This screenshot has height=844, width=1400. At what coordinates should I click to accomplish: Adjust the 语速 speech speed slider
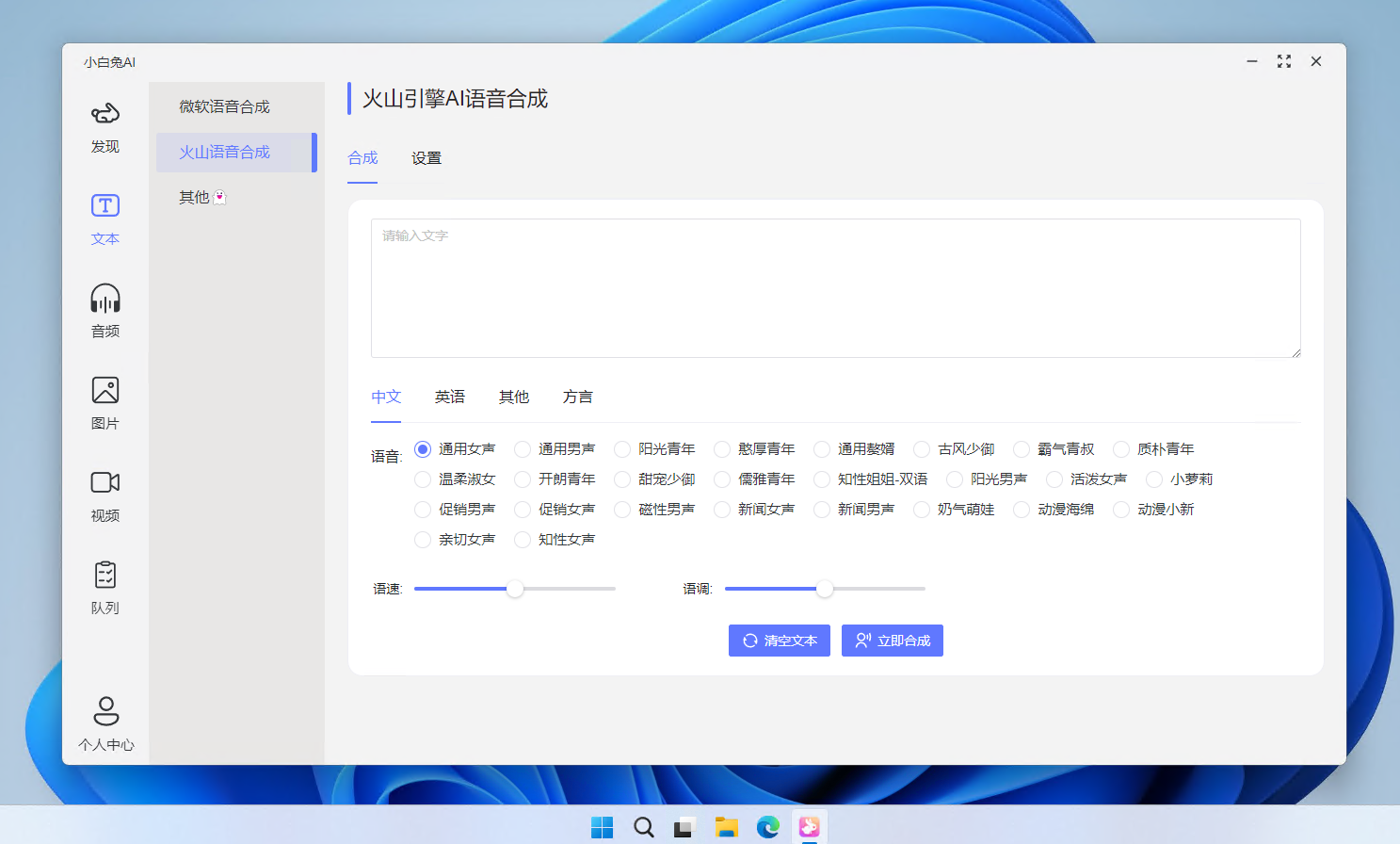click(514, 588)
